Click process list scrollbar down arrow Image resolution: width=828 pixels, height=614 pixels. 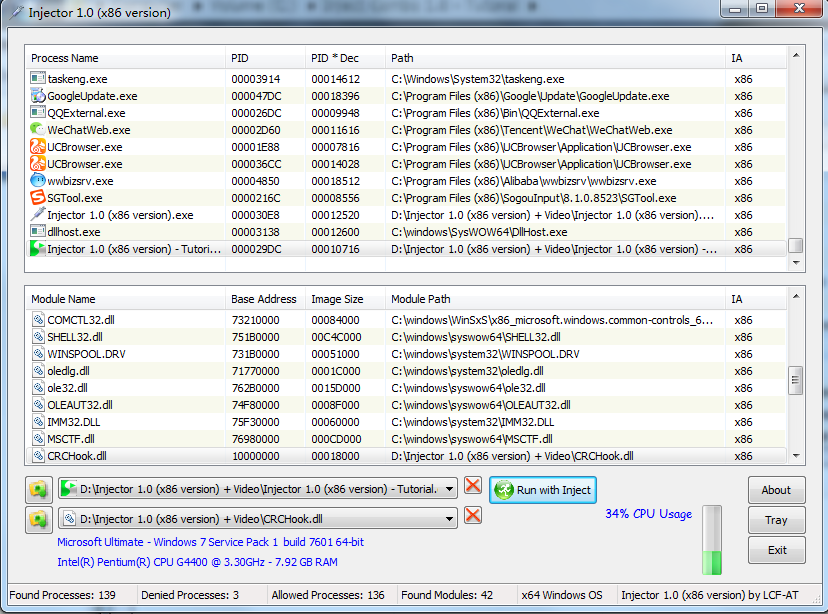click(x=796, y=263)
